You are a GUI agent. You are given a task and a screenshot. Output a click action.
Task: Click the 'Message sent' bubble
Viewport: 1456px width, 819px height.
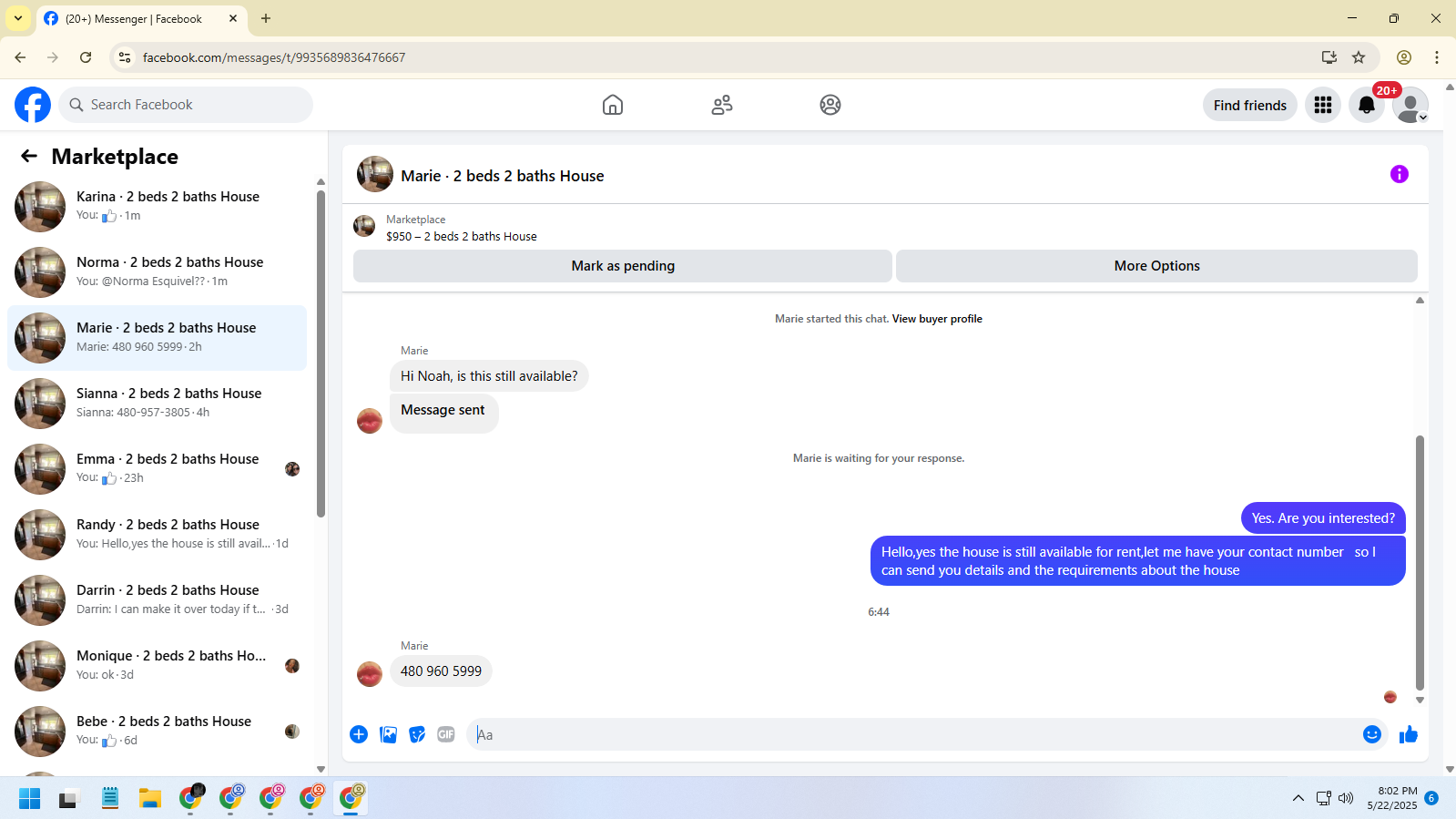(443, 413)
